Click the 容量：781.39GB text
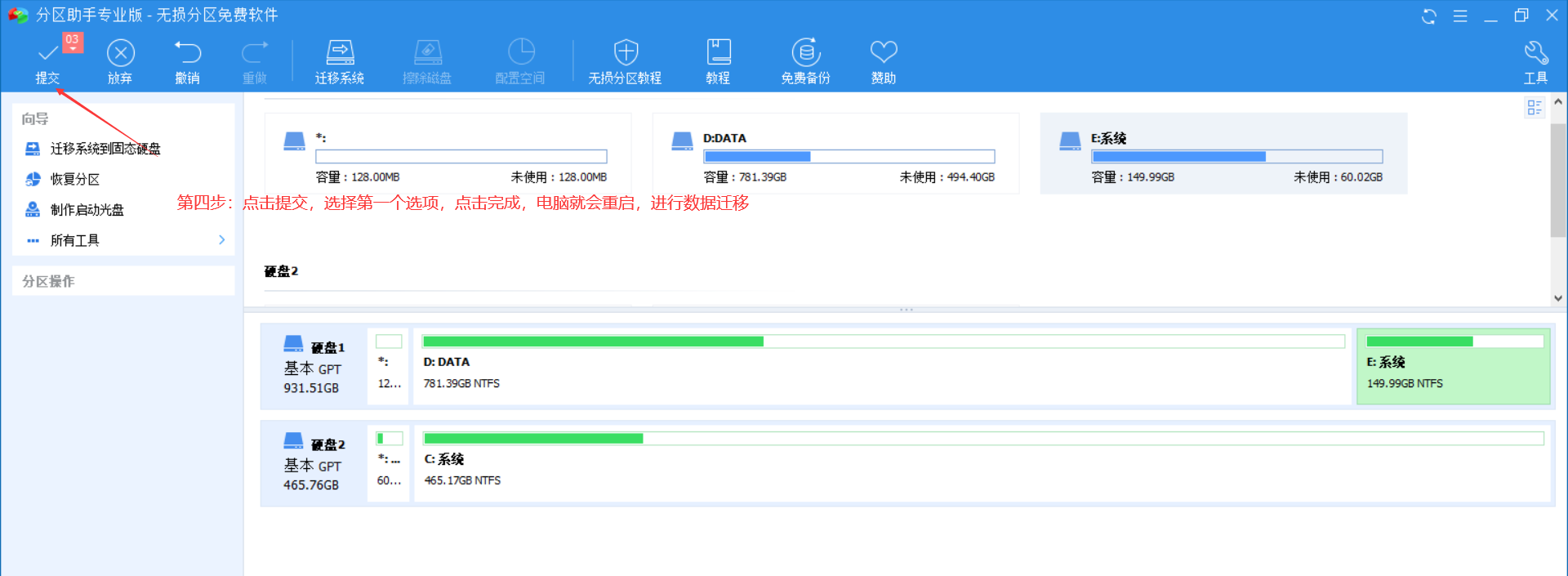The width and height of the screenshot is (1568, 576). pos(746,177)
